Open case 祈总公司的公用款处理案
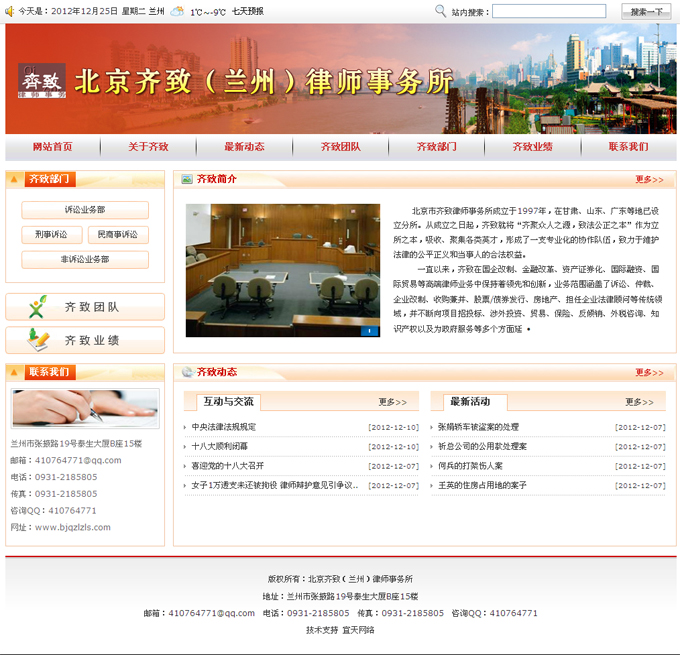 click(x=482, y=446)
